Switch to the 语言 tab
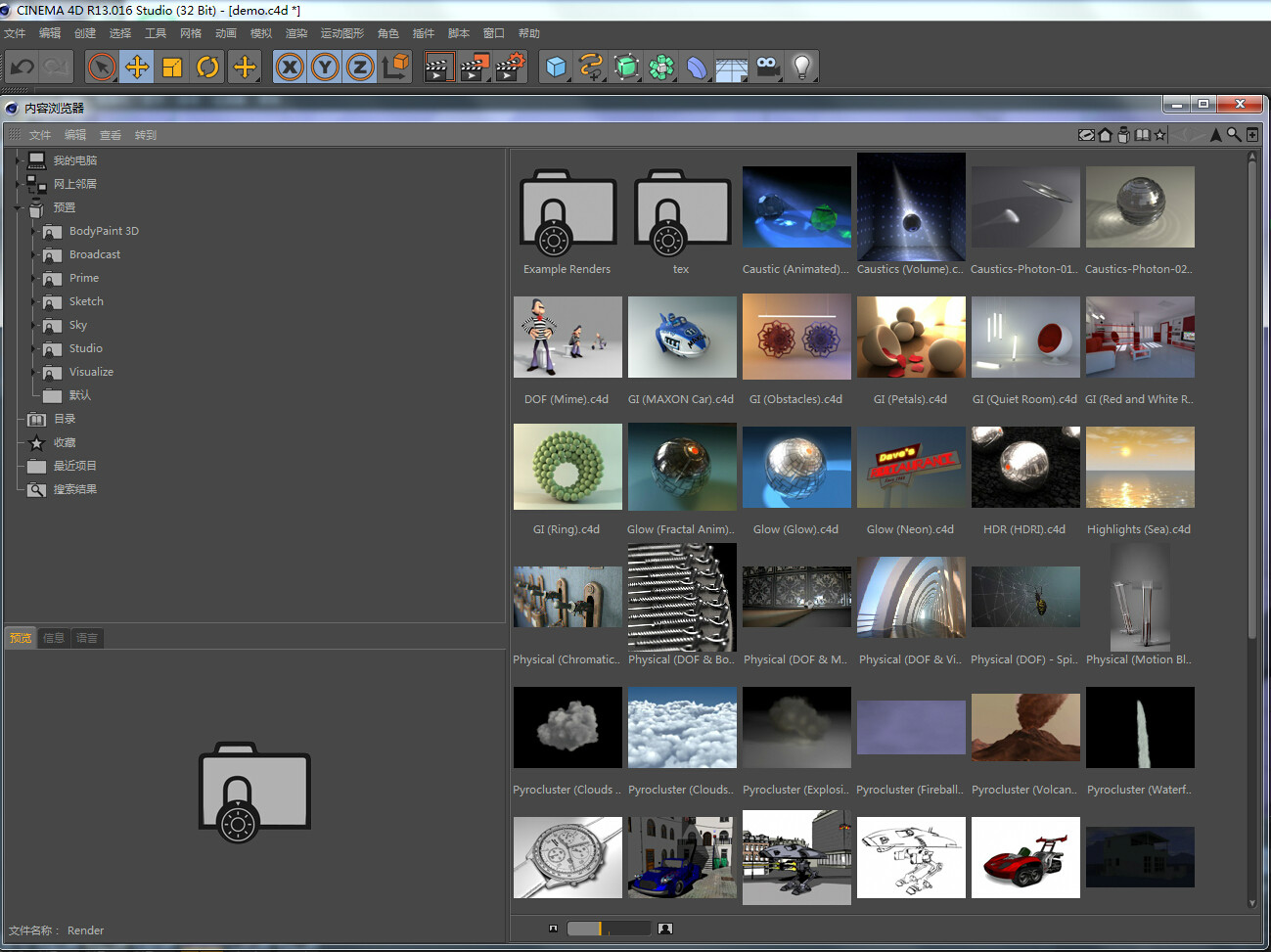Screen dimensions: 1271x952 (x=87, y=638)
